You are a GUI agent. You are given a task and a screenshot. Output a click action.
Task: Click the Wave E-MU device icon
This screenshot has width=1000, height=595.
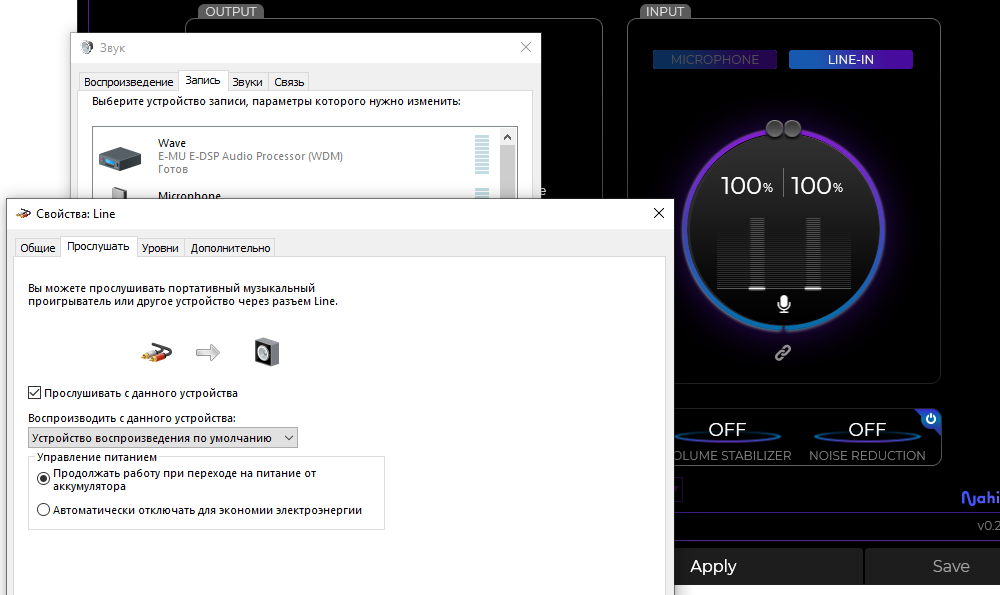point(120,157)
